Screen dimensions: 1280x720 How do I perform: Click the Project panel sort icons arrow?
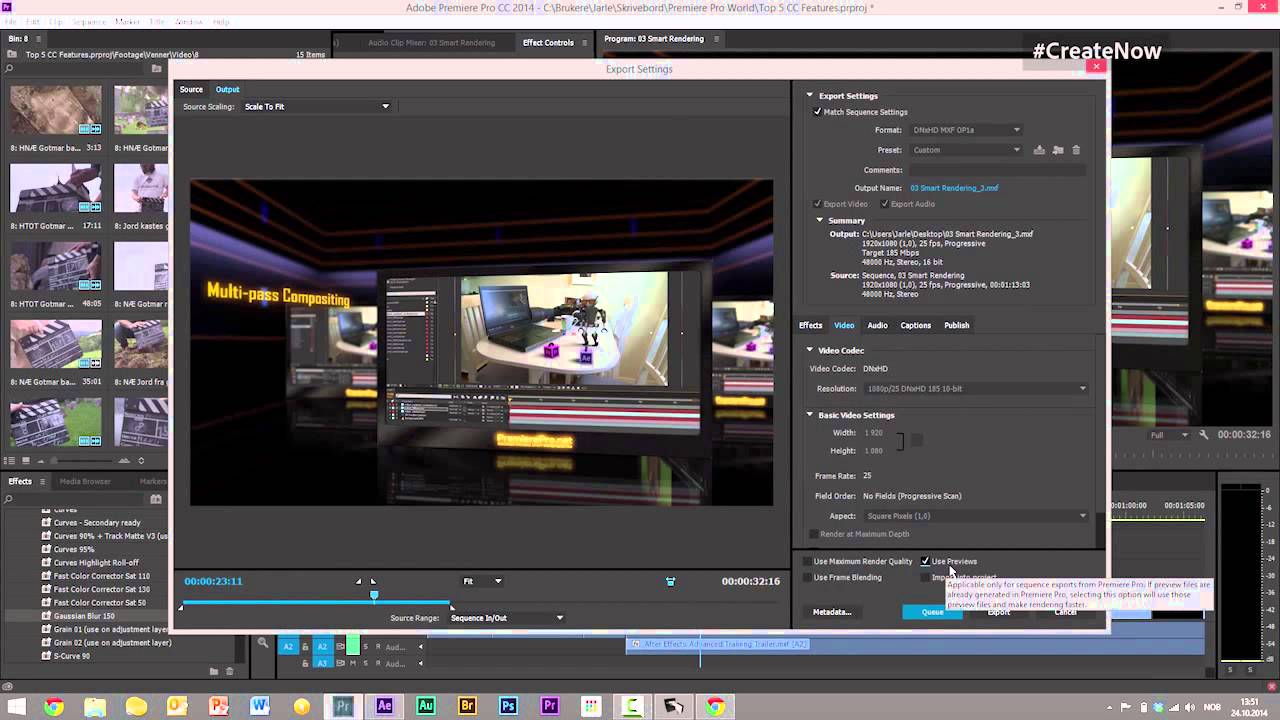pyautogui.click(x=141, y=460)
